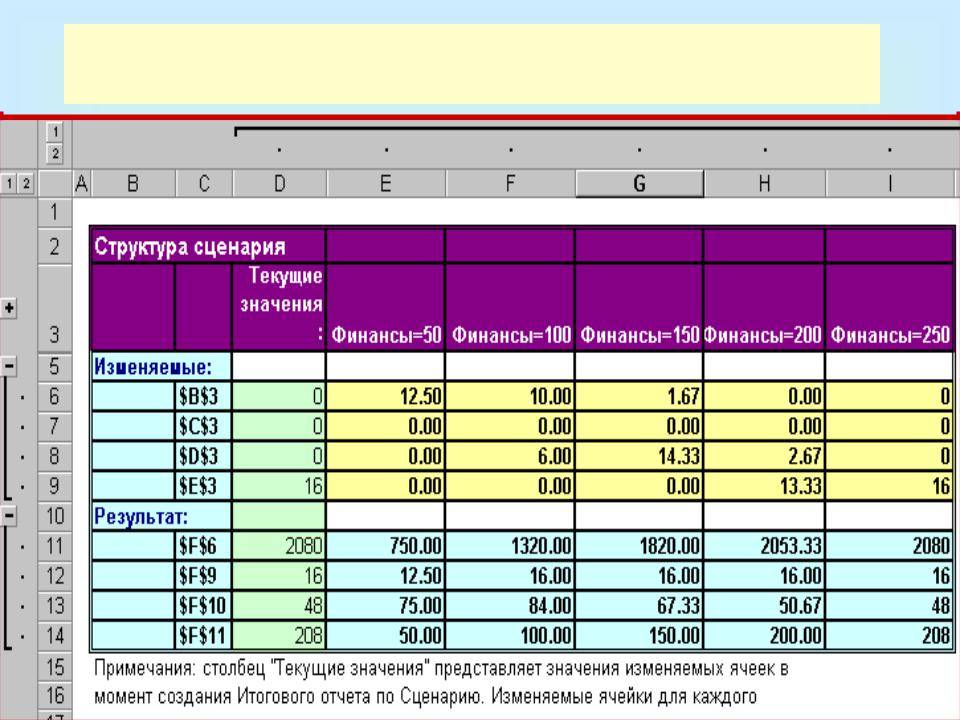The width and height of the screenshot is (960, 720).
Task: Click the 'Примечания' note text in row 15
Action: [x=441, y=668]
